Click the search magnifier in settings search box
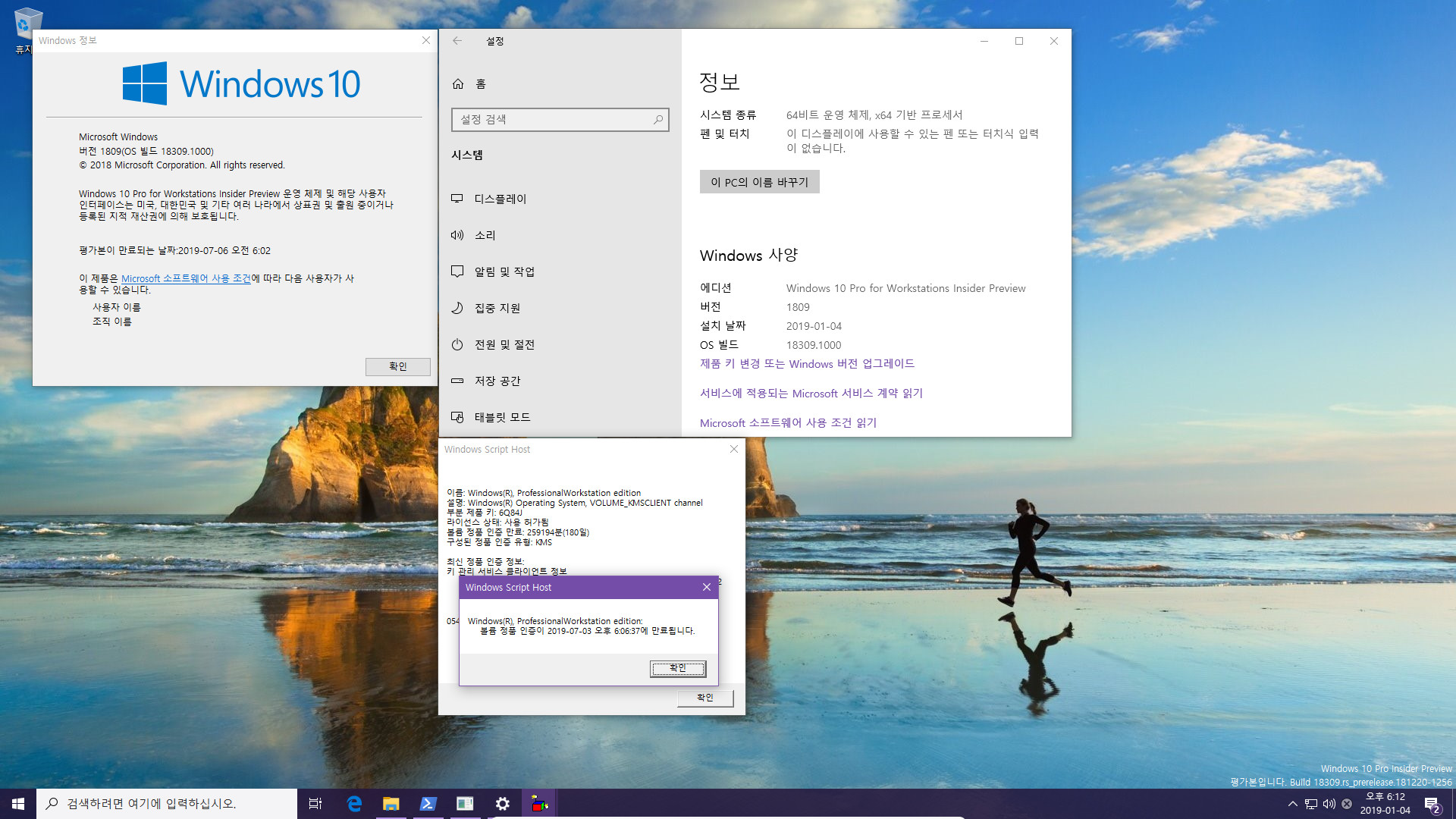 (657, 119)
